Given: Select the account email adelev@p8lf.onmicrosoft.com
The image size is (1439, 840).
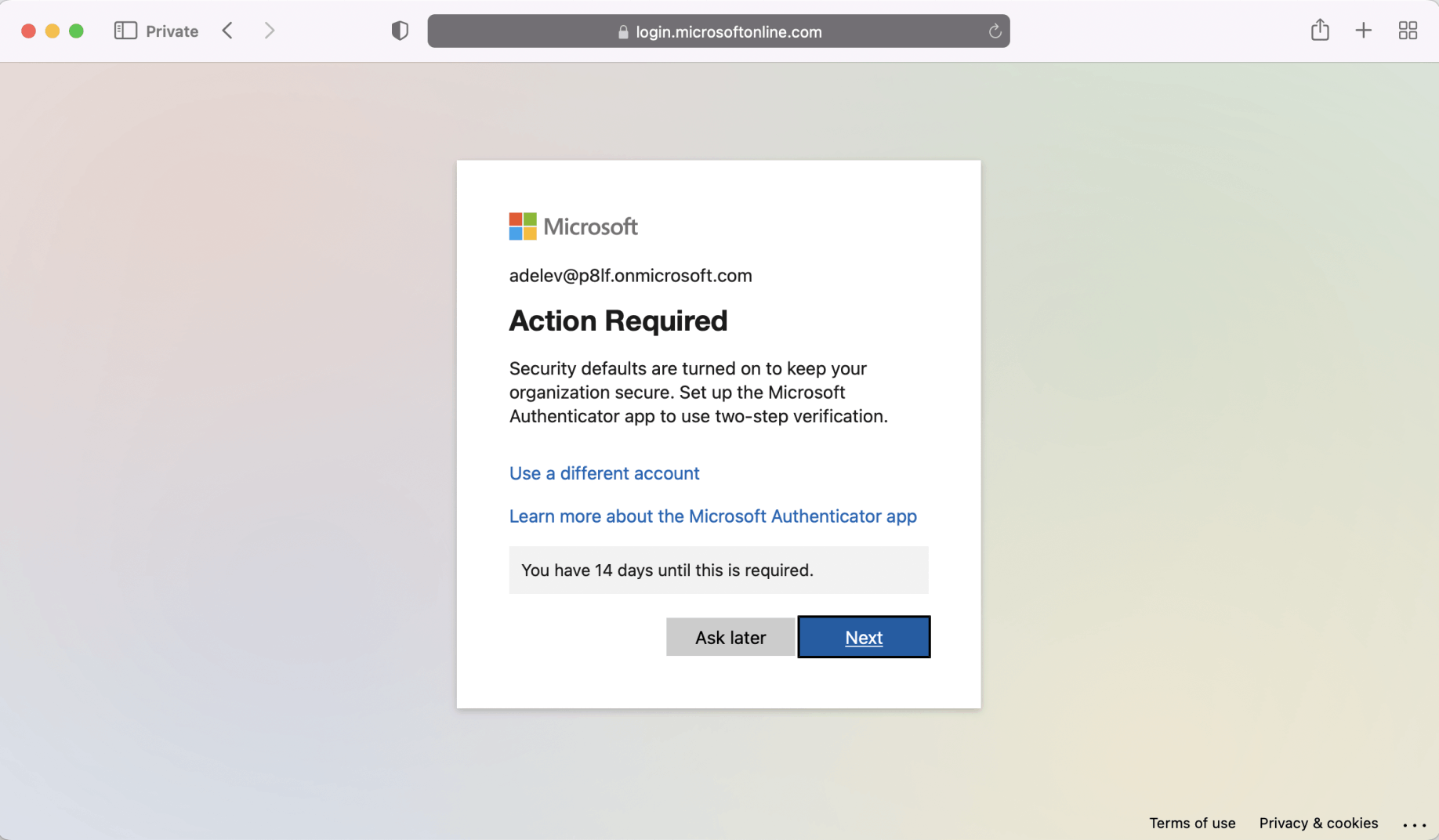Looking at the screenshot, I should [630, 275].
